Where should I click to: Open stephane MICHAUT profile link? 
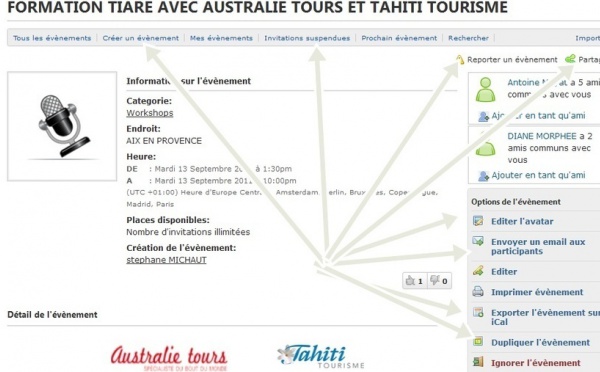click(166, 260)
